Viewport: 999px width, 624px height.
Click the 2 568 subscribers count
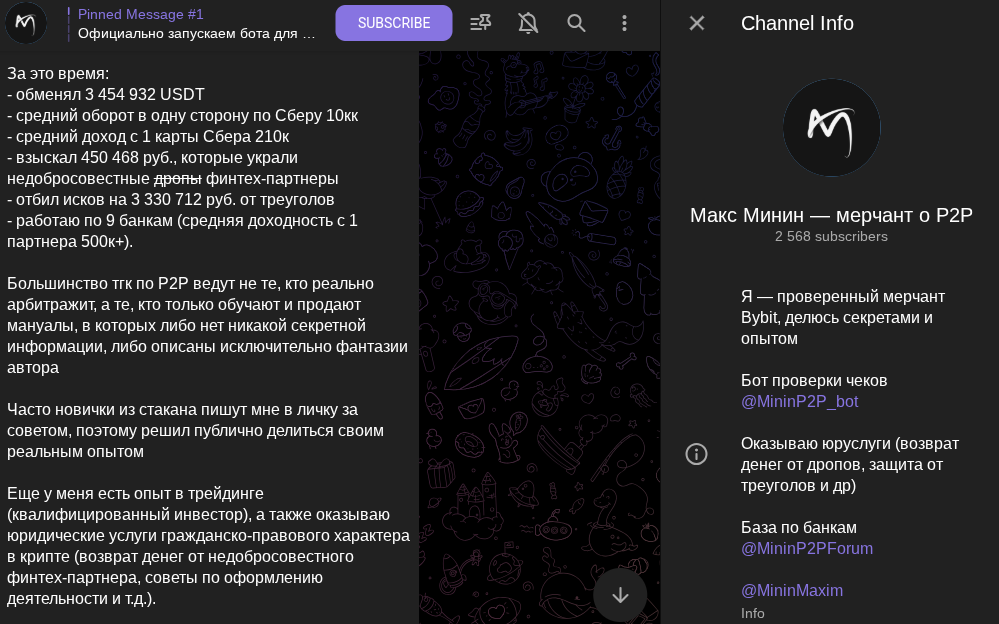coord(831,236)
